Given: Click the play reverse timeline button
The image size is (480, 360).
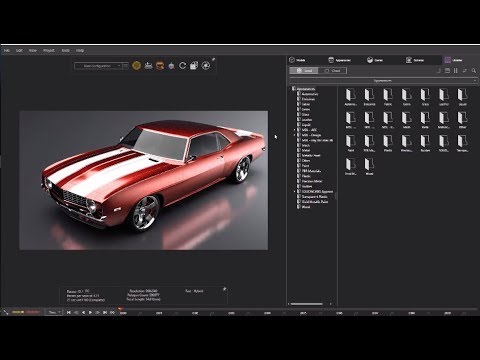Looking at the screenshot, I should pyautogui.click(x=83, y=312).
